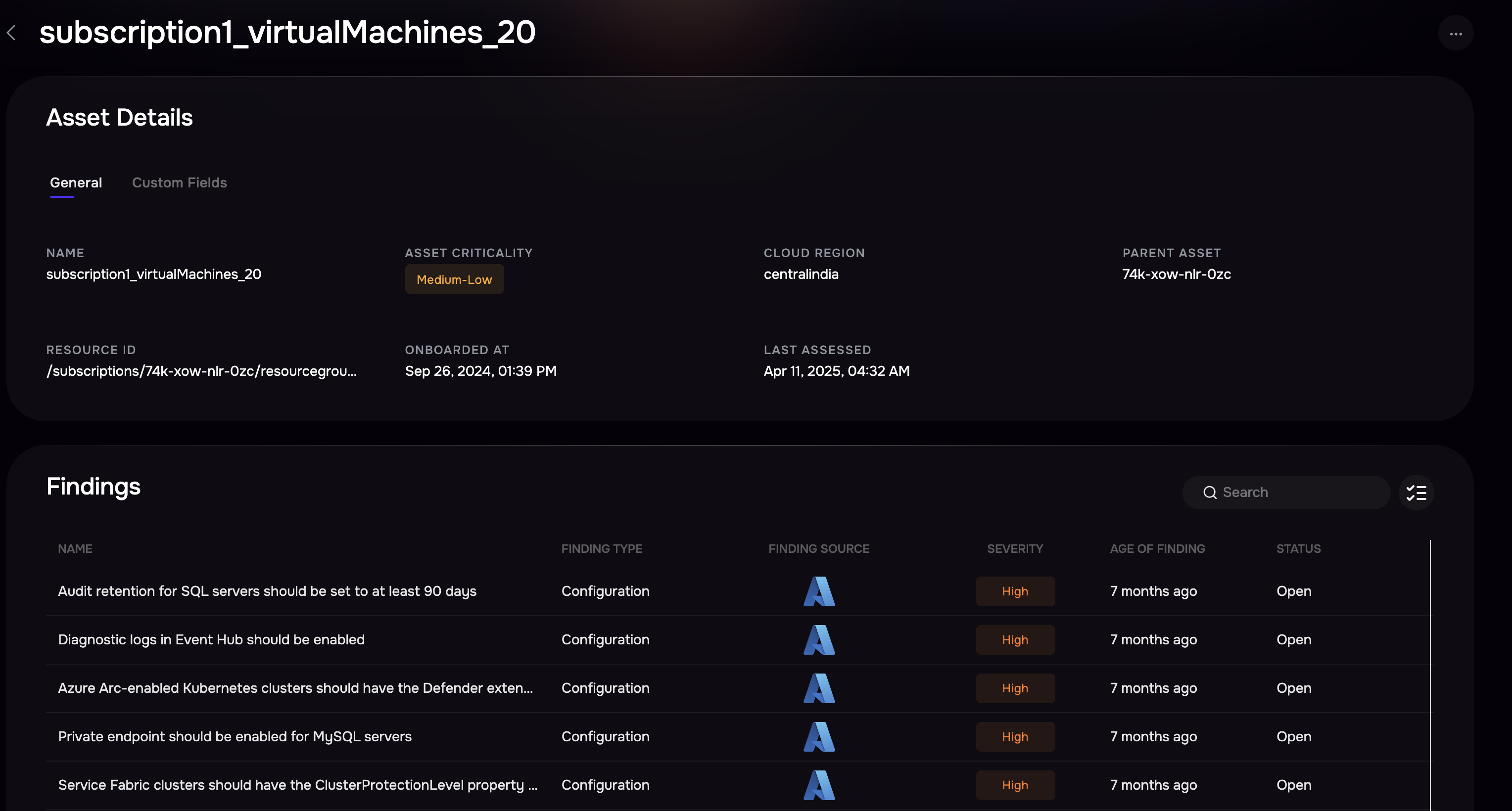Open the three-dot more options menu
The width and height of the screenshot is (1512, 811).
coord(1456,34)
